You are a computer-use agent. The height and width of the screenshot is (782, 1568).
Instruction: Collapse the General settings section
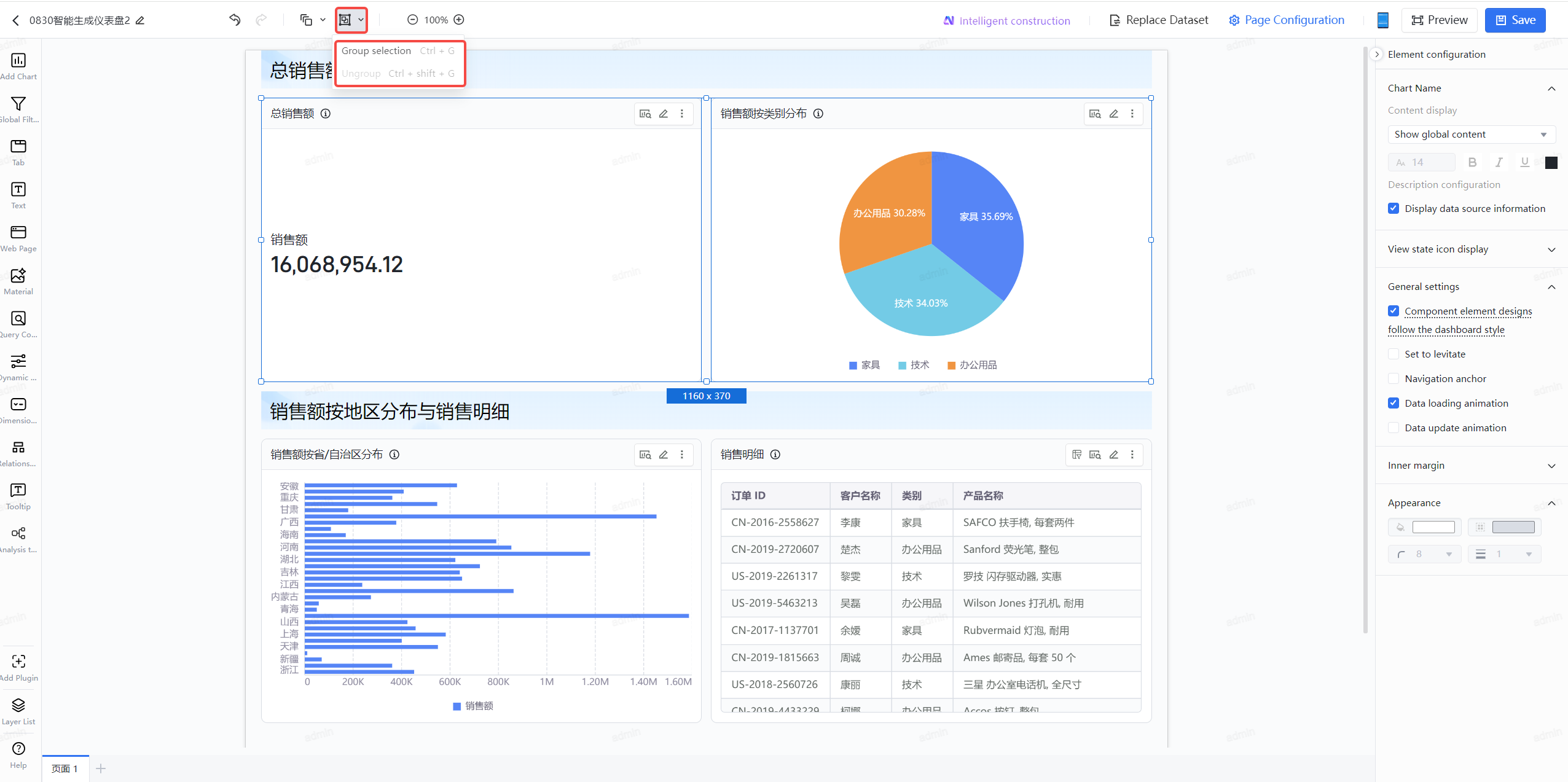tap(1551, 287)
